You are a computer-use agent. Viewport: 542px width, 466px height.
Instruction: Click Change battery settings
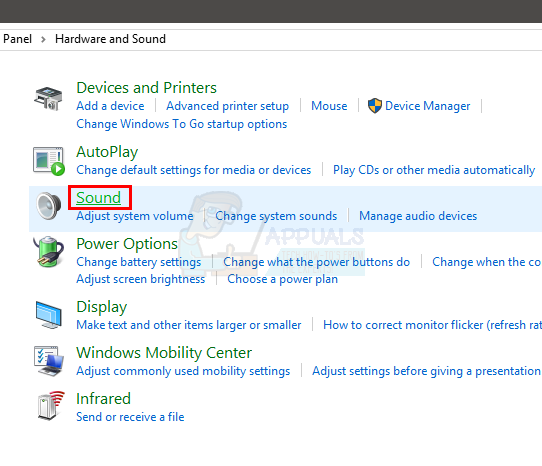tap(139, 262)
